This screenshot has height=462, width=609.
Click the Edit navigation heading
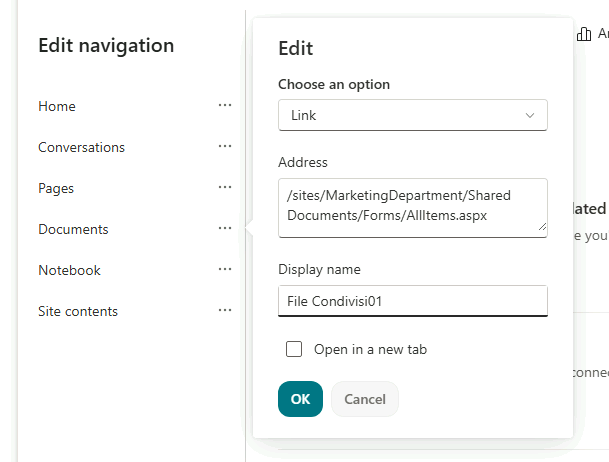pos(106,46)
